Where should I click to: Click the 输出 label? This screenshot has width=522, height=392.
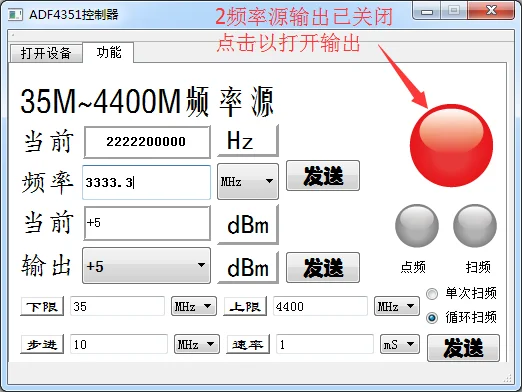click(x=47, y=265)
